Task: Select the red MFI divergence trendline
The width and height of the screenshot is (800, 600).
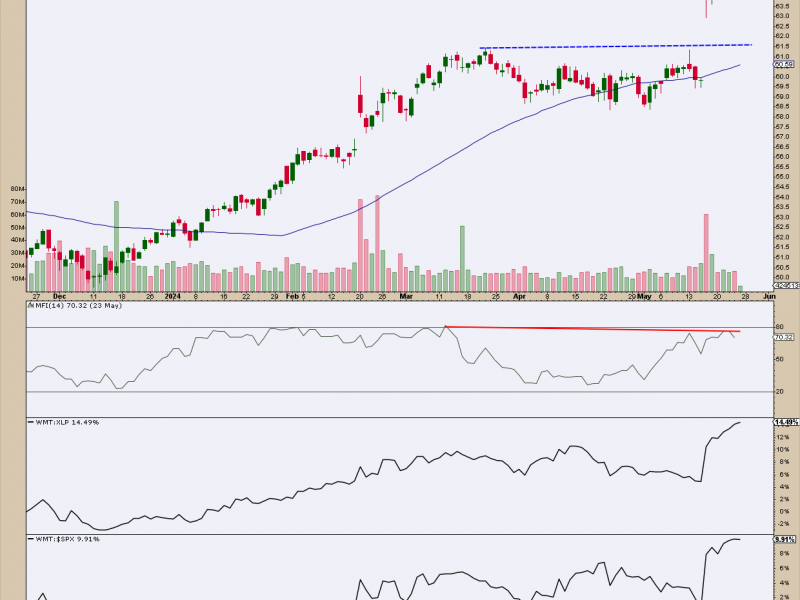Action: point(592,329)
